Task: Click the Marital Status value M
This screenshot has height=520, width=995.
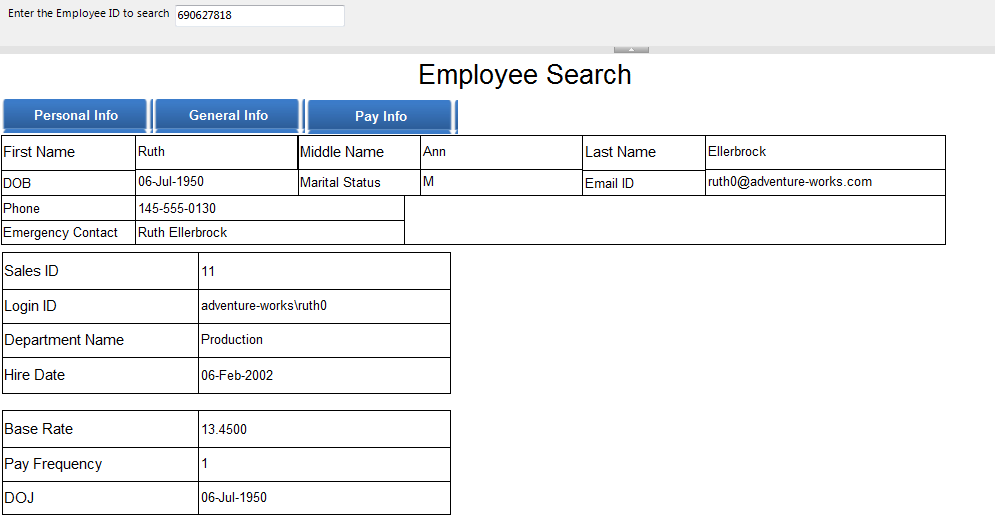Action: click(428, 182)
